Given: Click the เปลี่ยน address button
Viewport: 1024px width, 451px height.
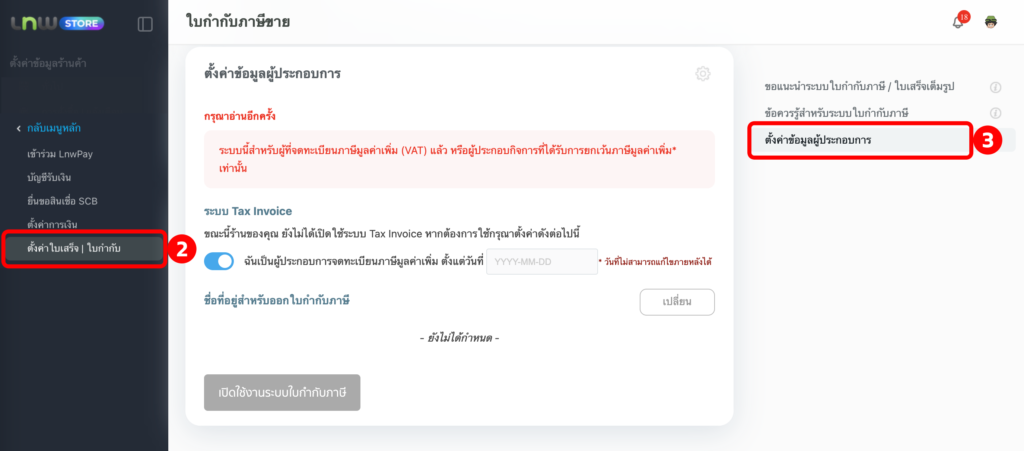Looking at the screenshot, I should (677, 301).
